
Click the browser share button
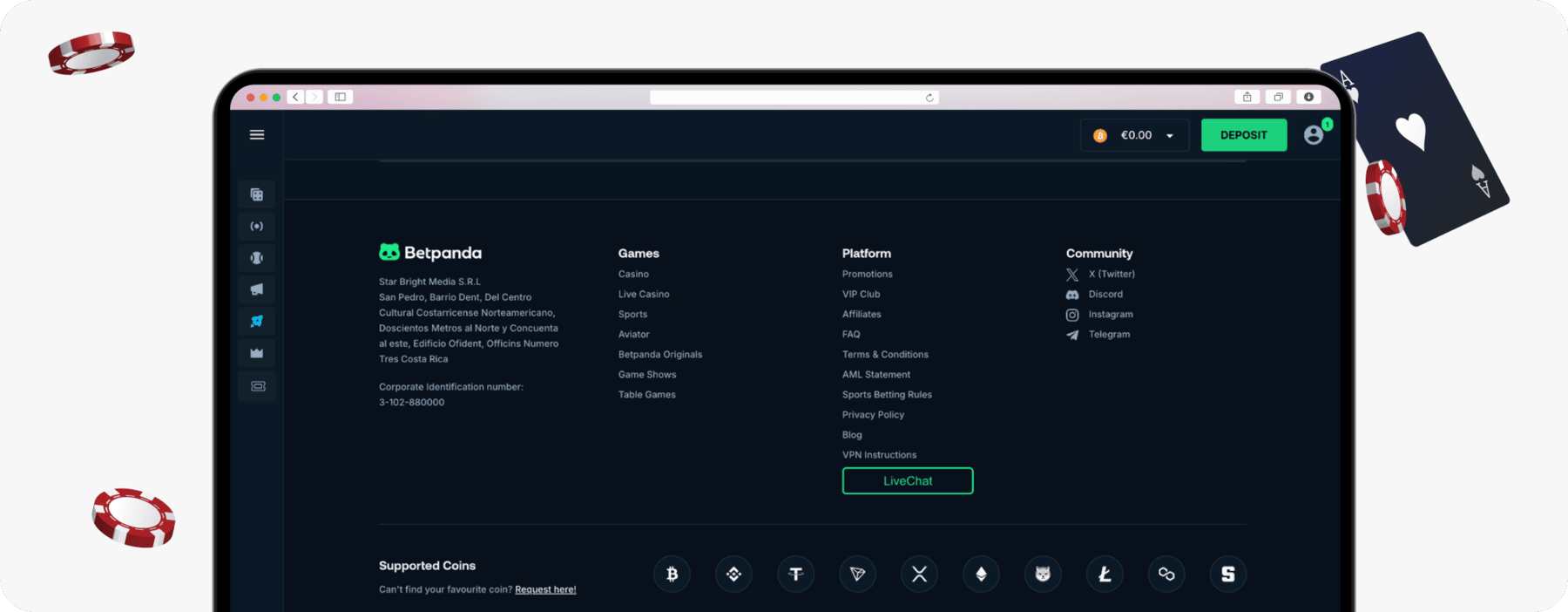point(1247,97)
